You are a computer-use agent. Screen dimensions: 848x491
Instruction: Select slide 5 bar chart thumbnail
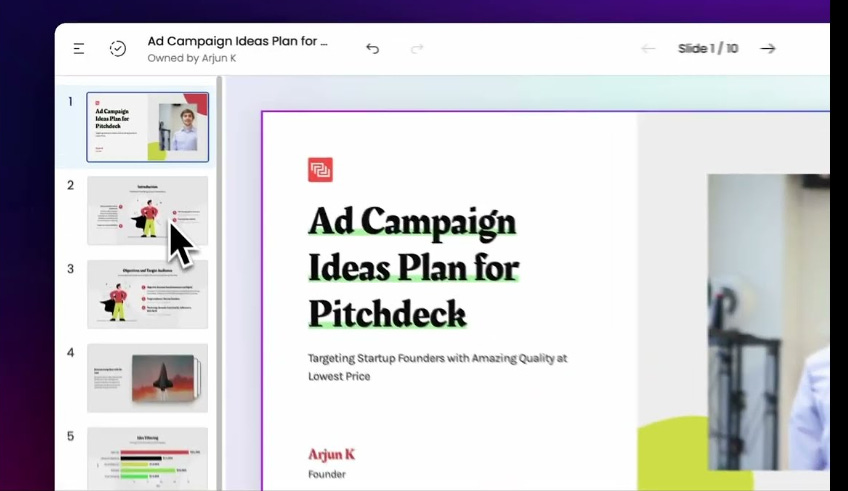148,459
